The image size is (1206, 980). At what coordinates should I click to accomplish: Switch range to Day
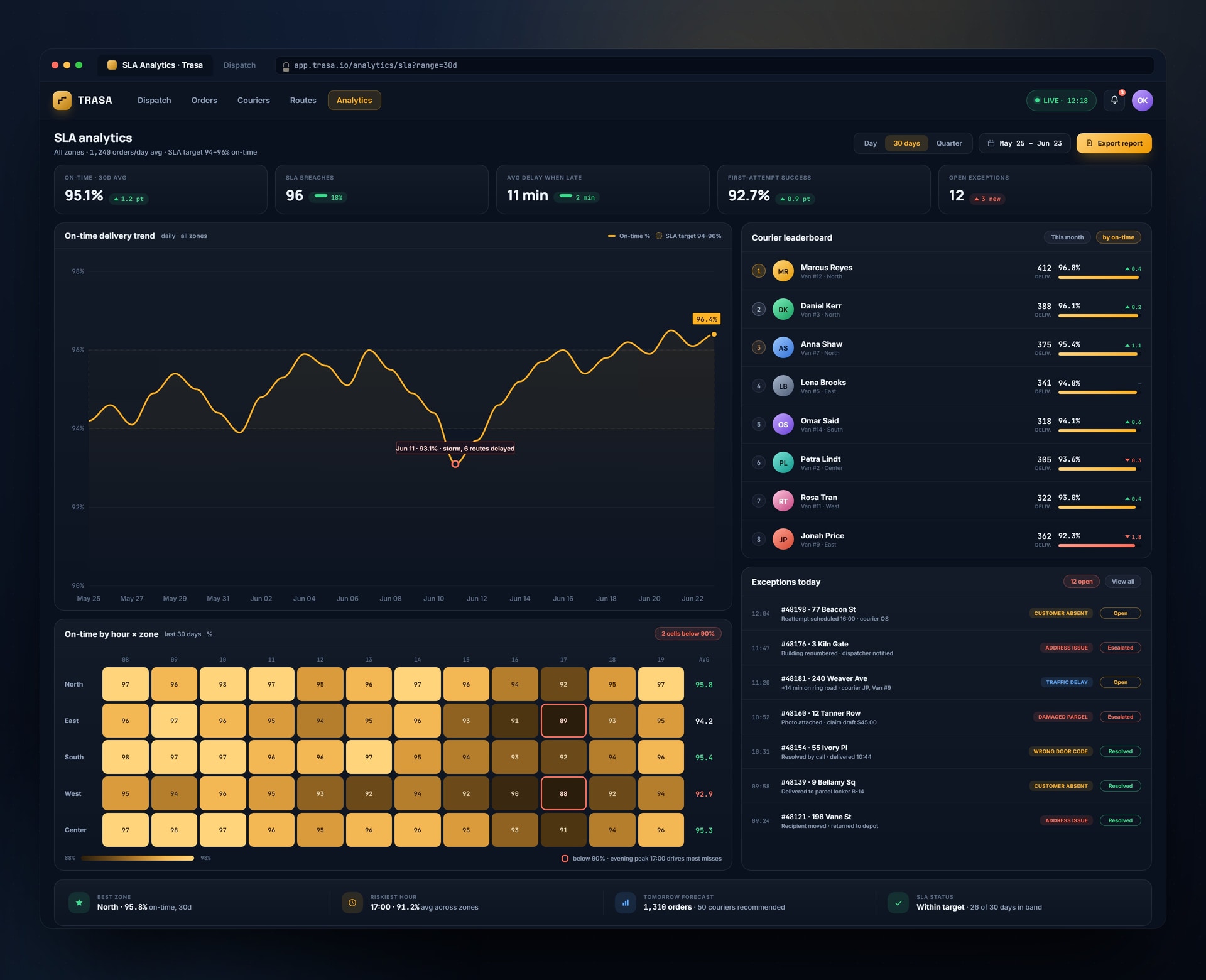[x=870, y=143]
